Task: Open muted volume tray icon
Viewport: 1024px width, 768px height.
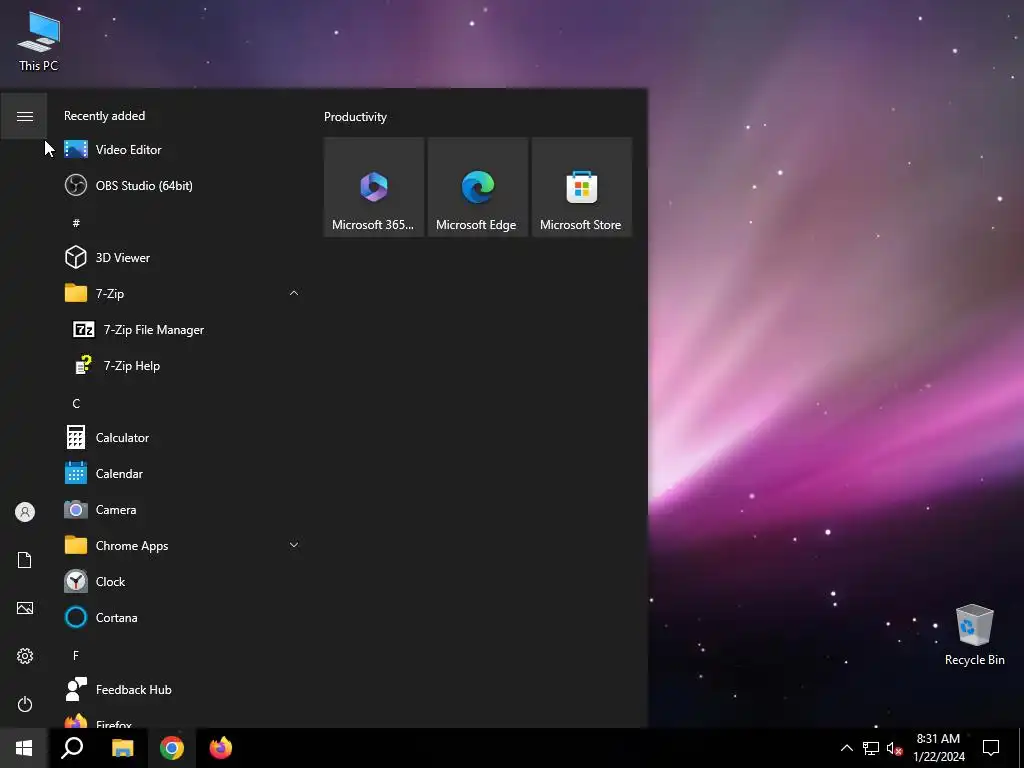Action: [x=895, y=748]
